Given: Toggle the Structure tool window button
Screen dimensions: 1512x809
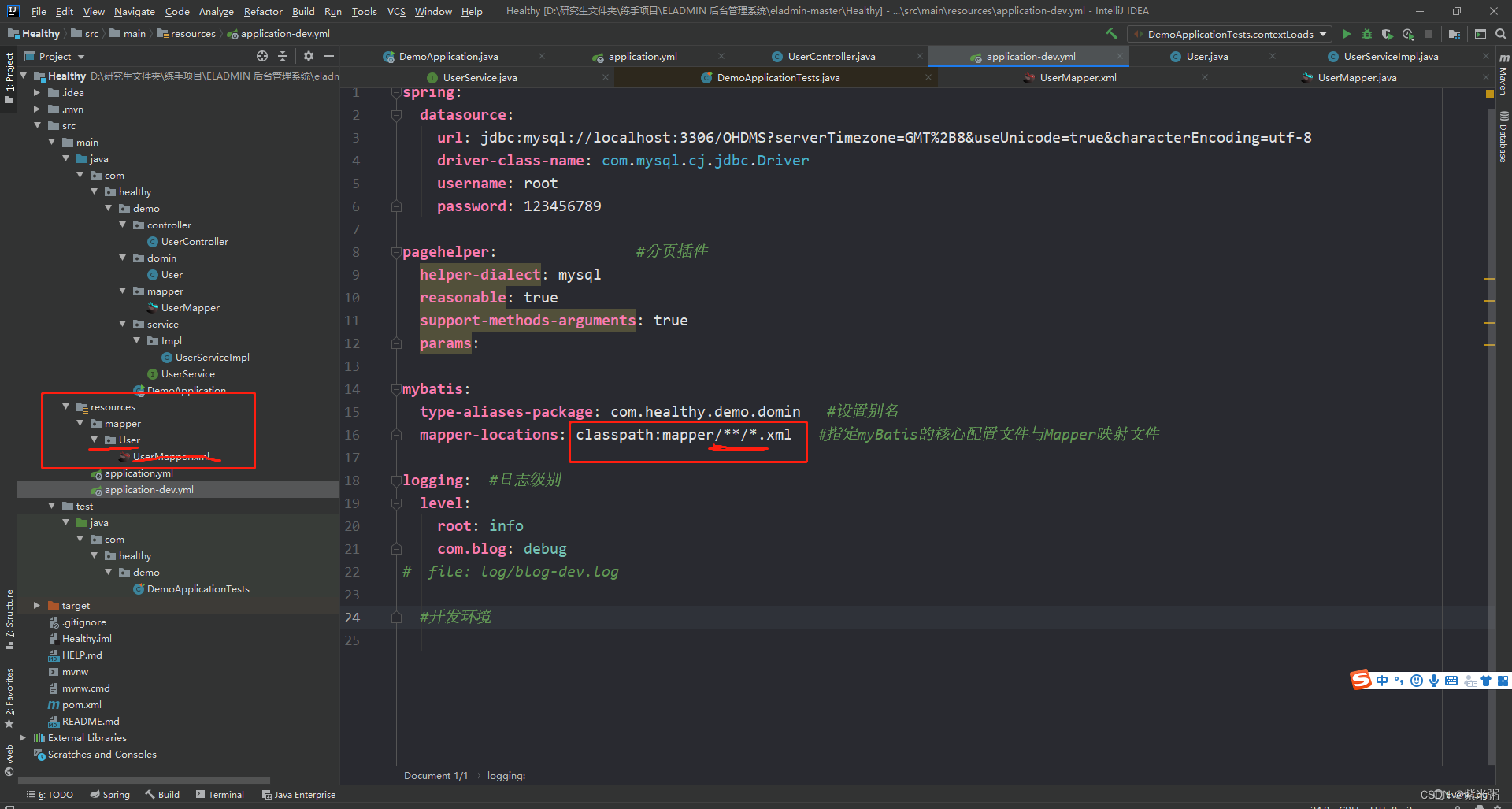Looking at the screenshot, I should pos(9,619).
